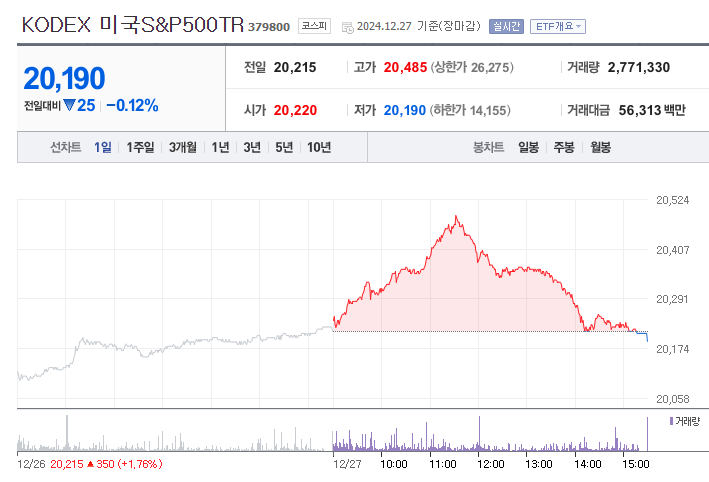Click the 20,524 price axis label
The height and width of the screenshot is (482, 709).
(x=672, y=200)
